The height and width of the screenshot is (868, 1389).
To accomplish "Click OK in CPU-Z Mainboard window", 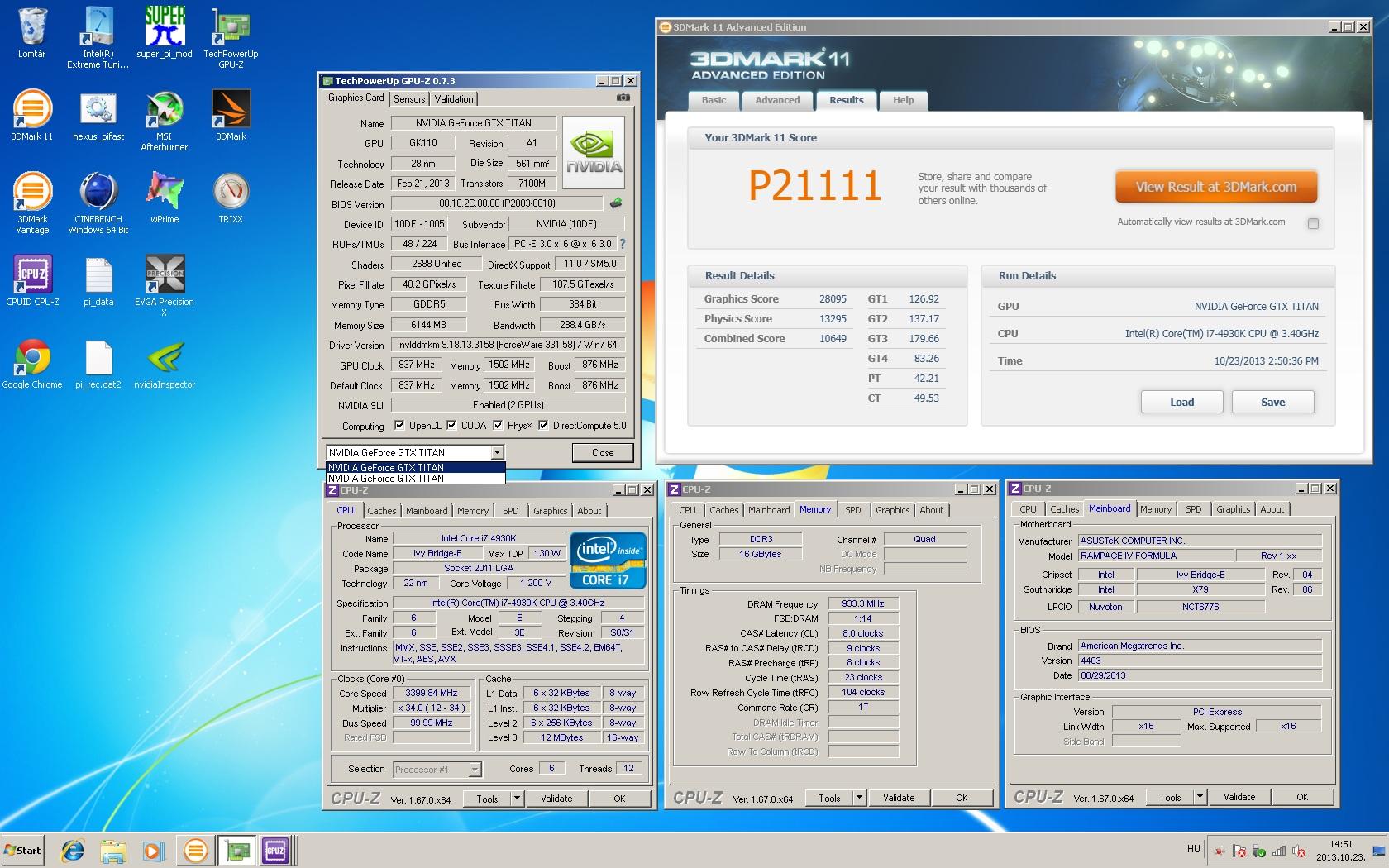I will point(1302,797).
